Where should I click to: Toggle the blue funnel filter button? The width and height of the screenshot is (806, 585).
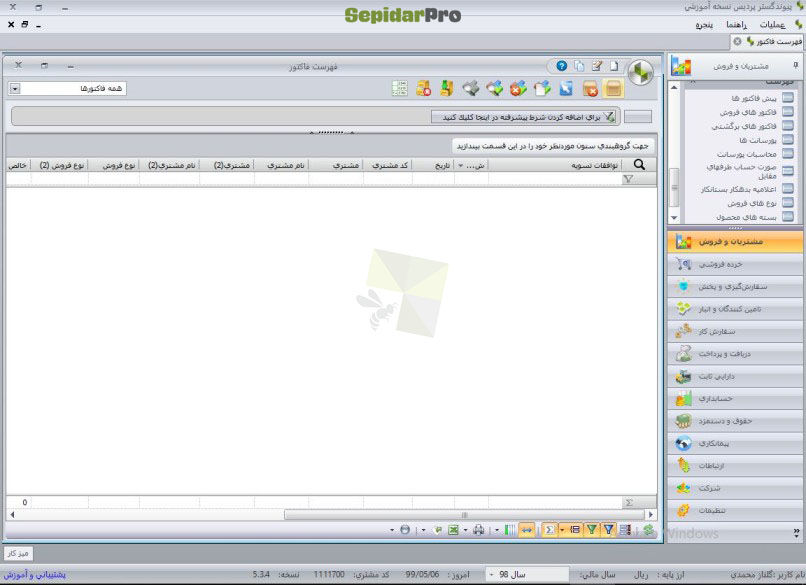(609, 529)
